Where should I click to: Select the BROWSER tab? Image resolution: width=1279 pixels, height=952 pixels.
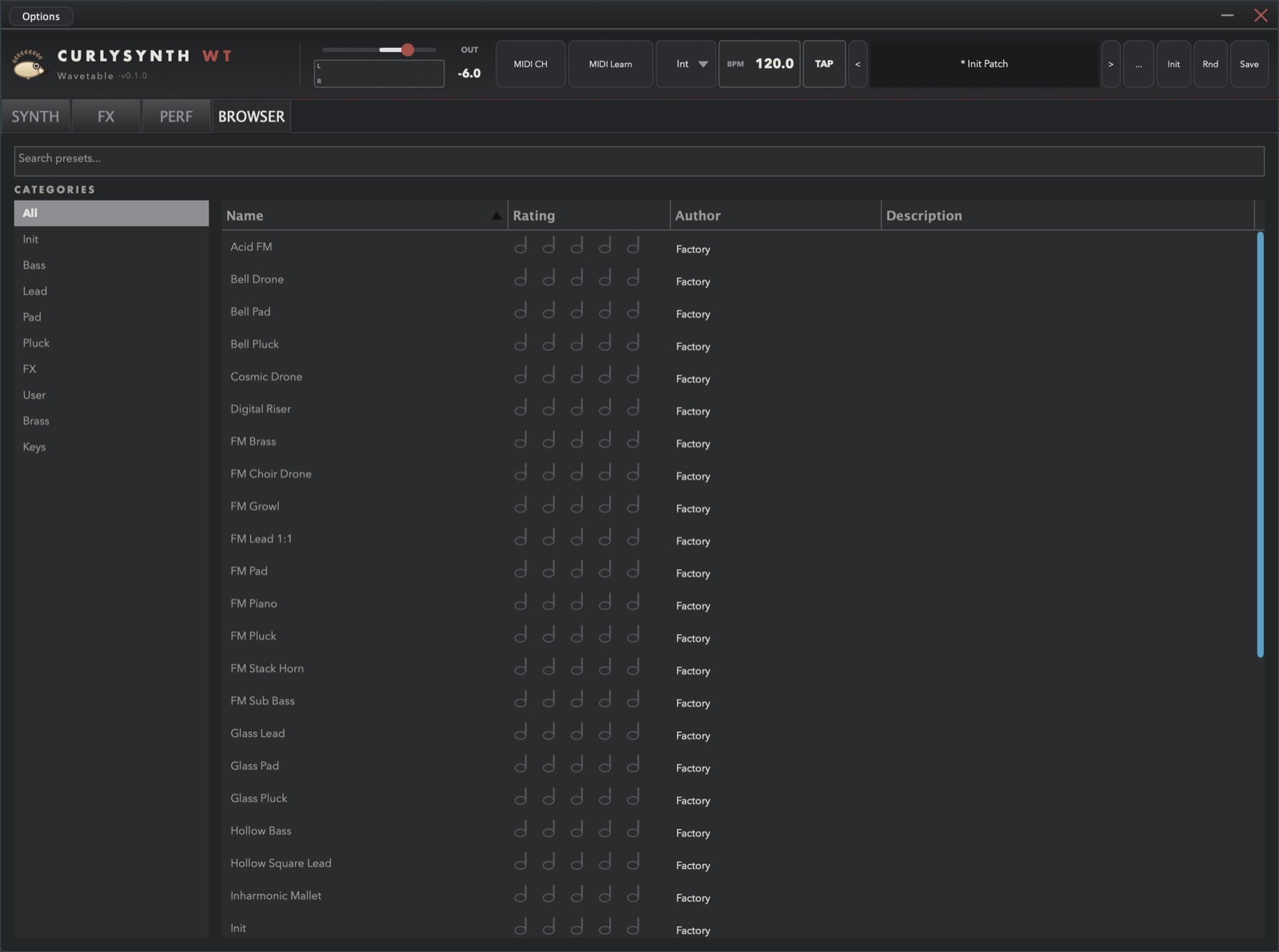pos(251,116)
